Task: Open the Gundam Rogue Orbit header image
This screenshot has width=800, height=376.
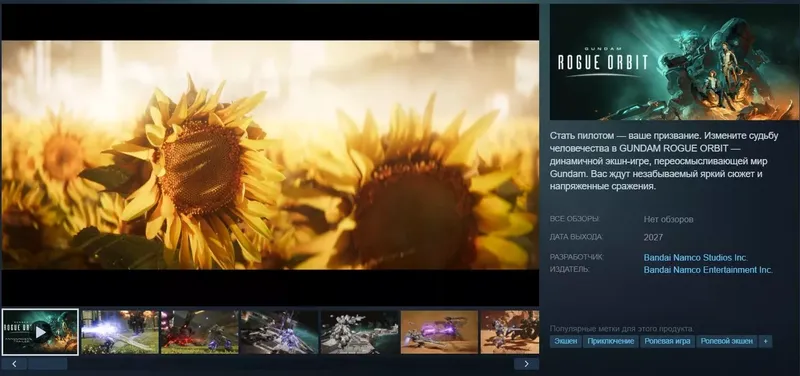Action: click(x=674, y=62)
